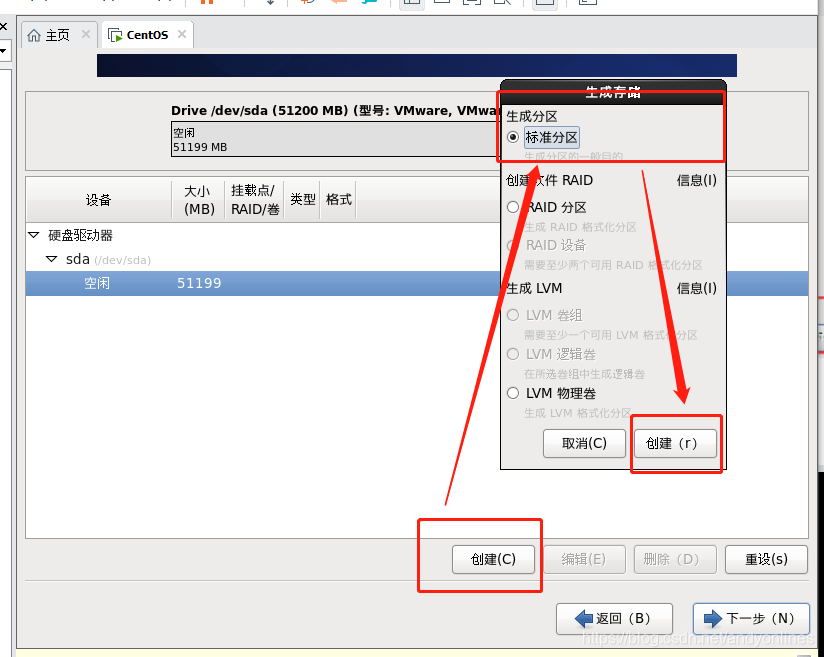Click the back arrow icon on 返回
This screenshot has width=824, height=657.
tap(584, 619)
